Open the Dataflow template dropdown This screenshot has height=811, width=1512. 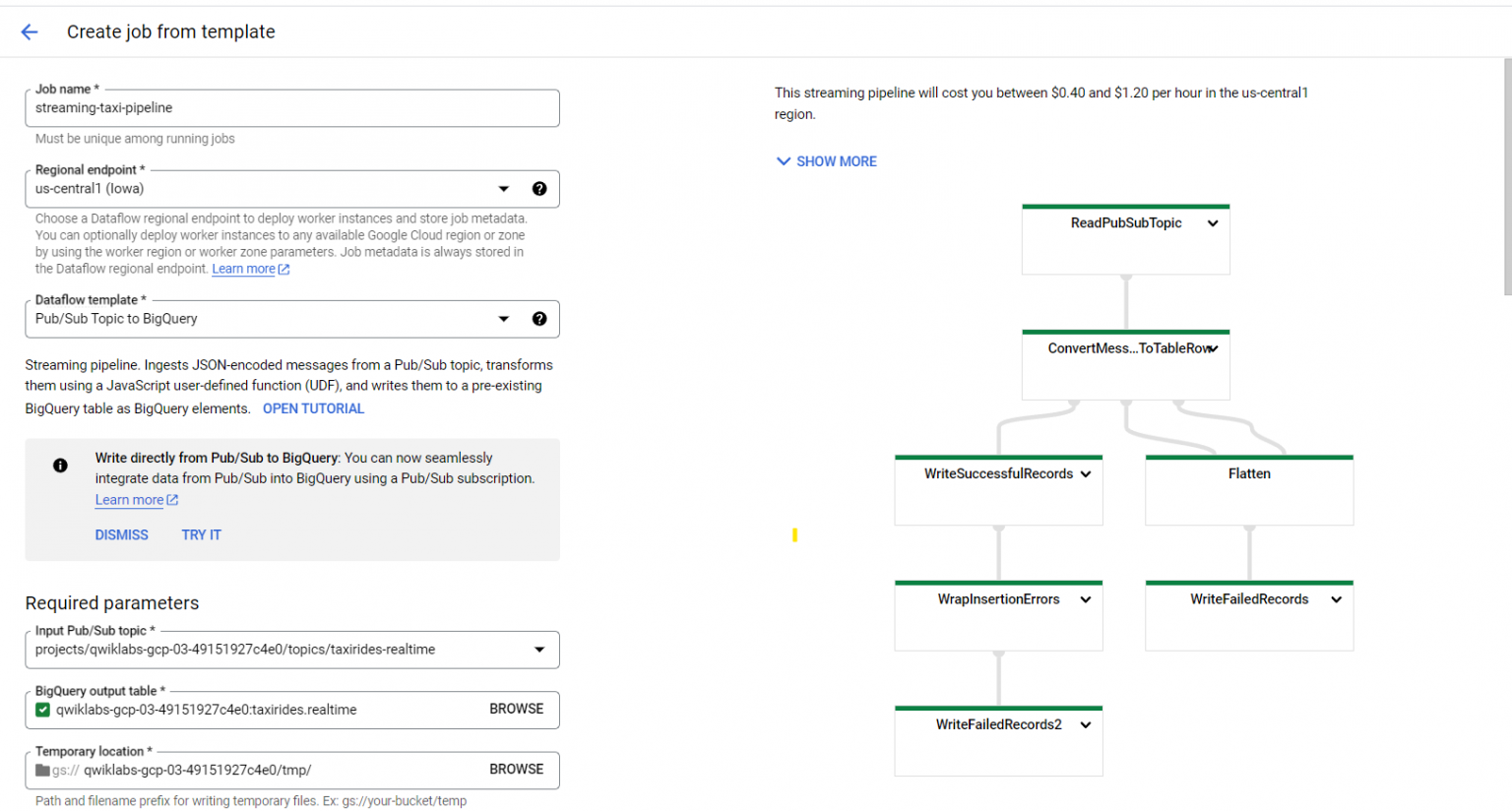coord(504,318)
